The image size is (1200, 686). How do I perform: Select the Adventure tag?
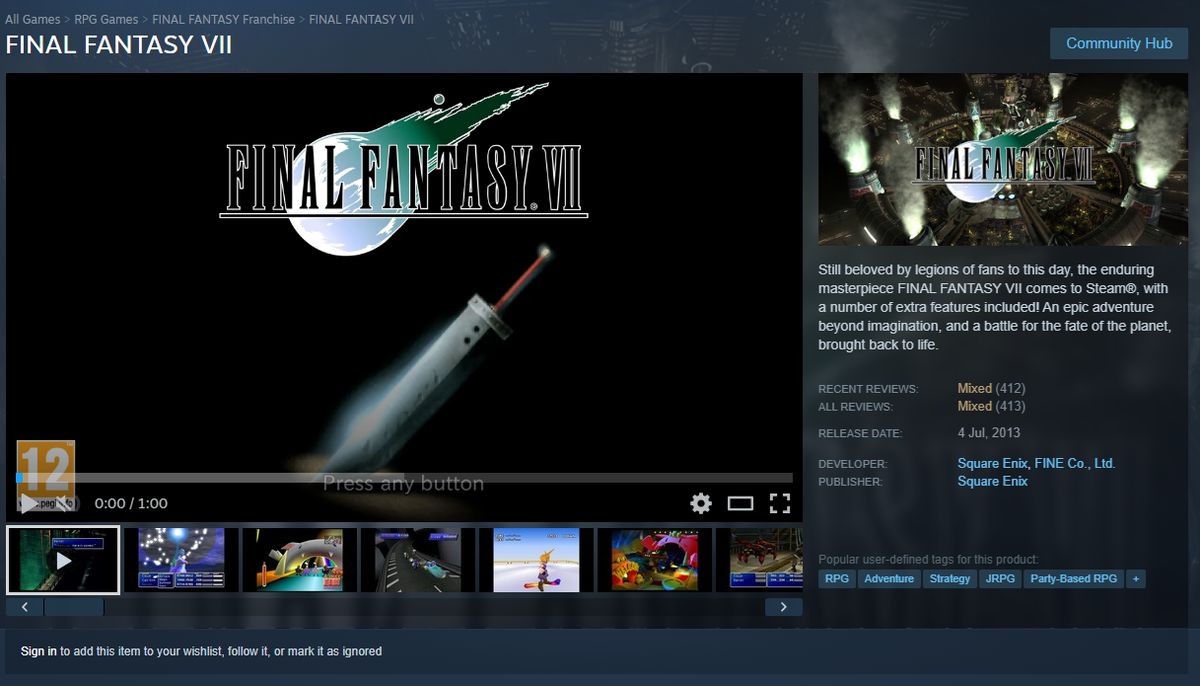tap(889, 578)
